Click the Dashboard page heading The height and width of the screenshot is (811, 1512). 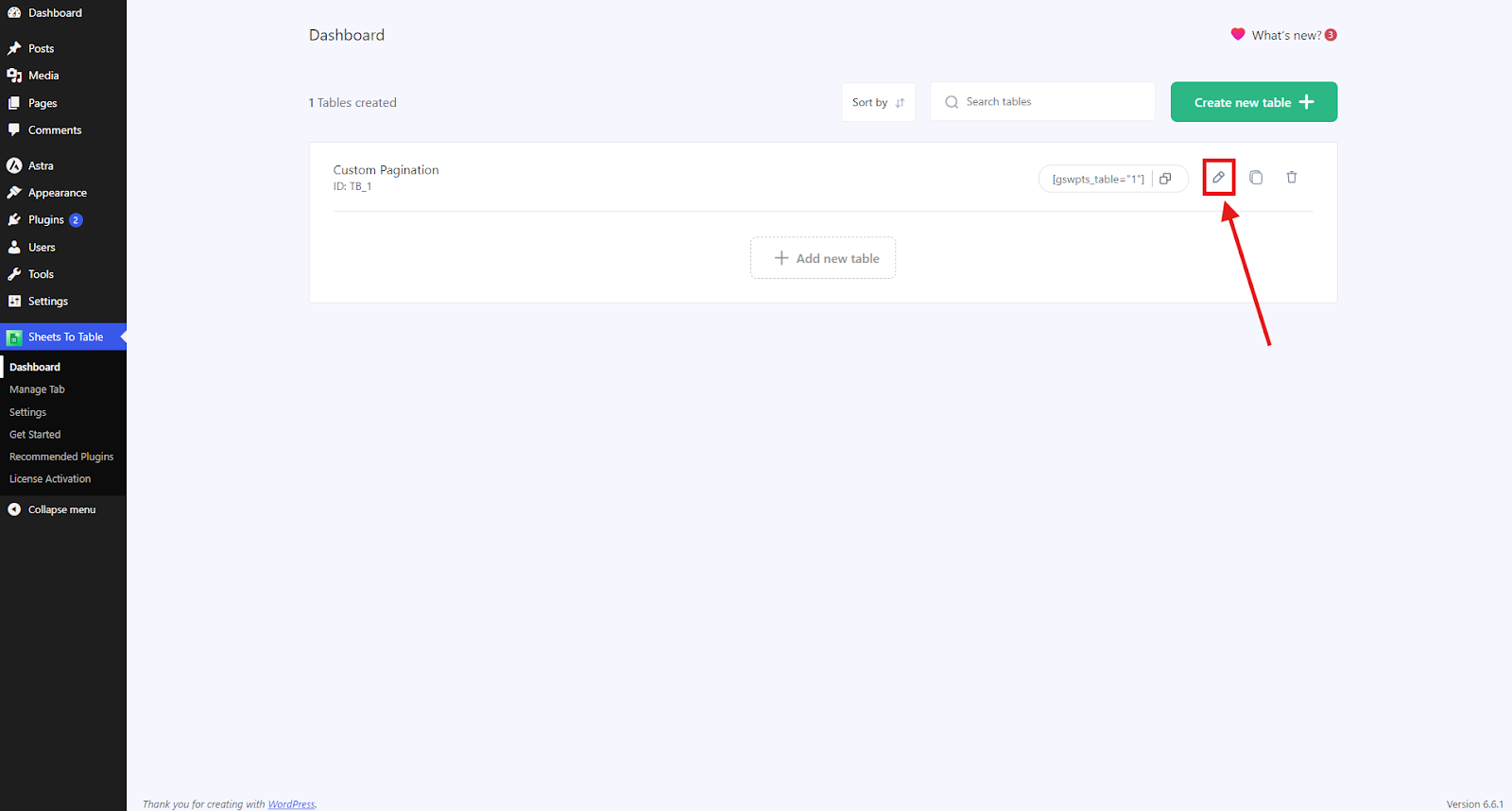click(347, 35)
